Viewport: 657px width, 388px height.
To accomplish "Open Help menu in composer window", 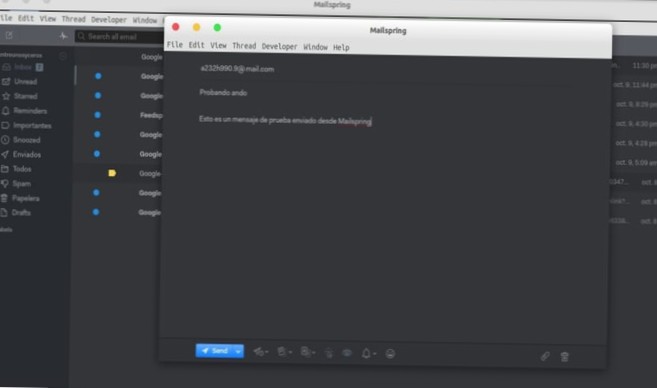I will 341,47.
